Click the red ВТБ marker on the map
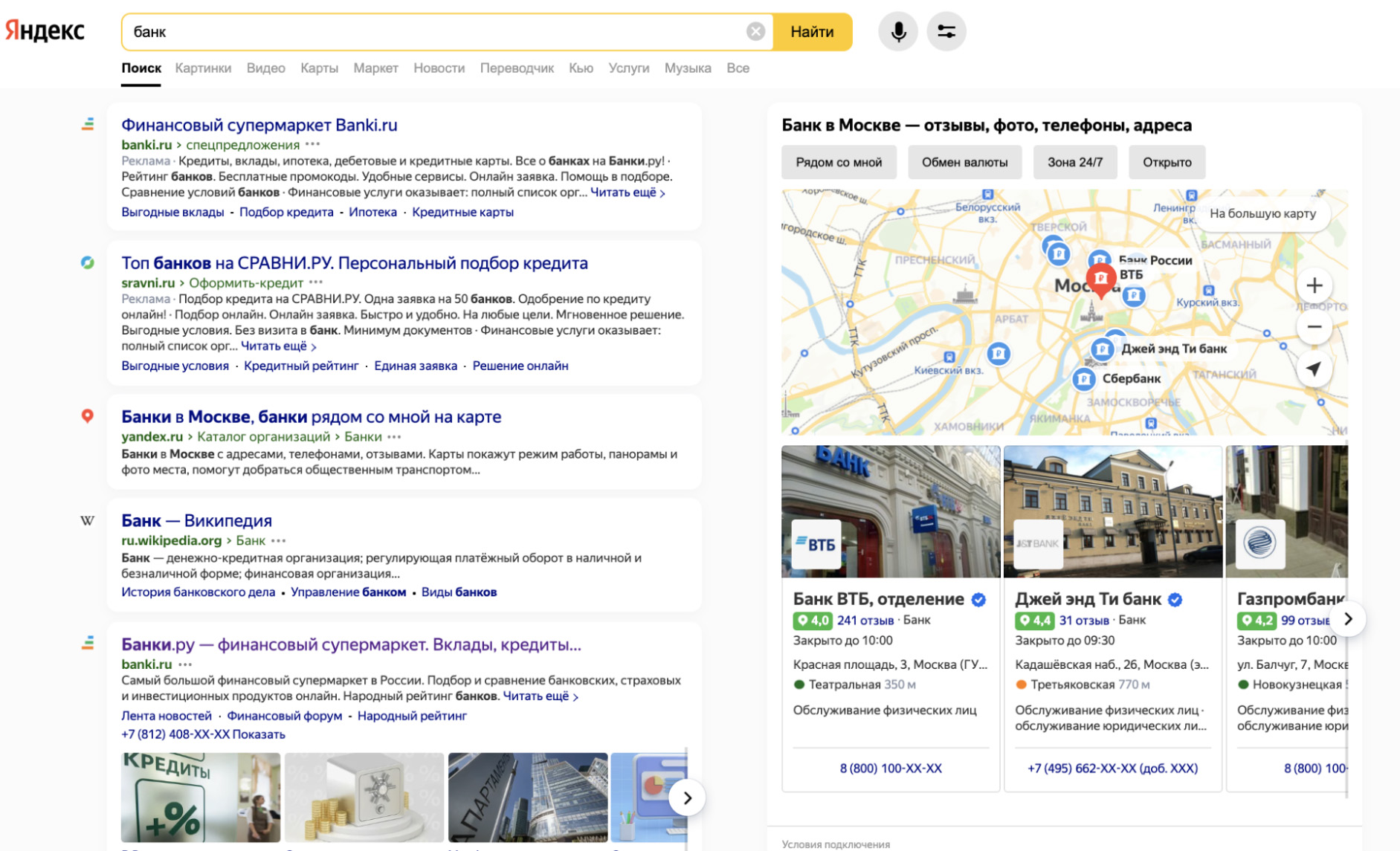The width and height of the screenshot is (1400, 851). coord(1101,280)
